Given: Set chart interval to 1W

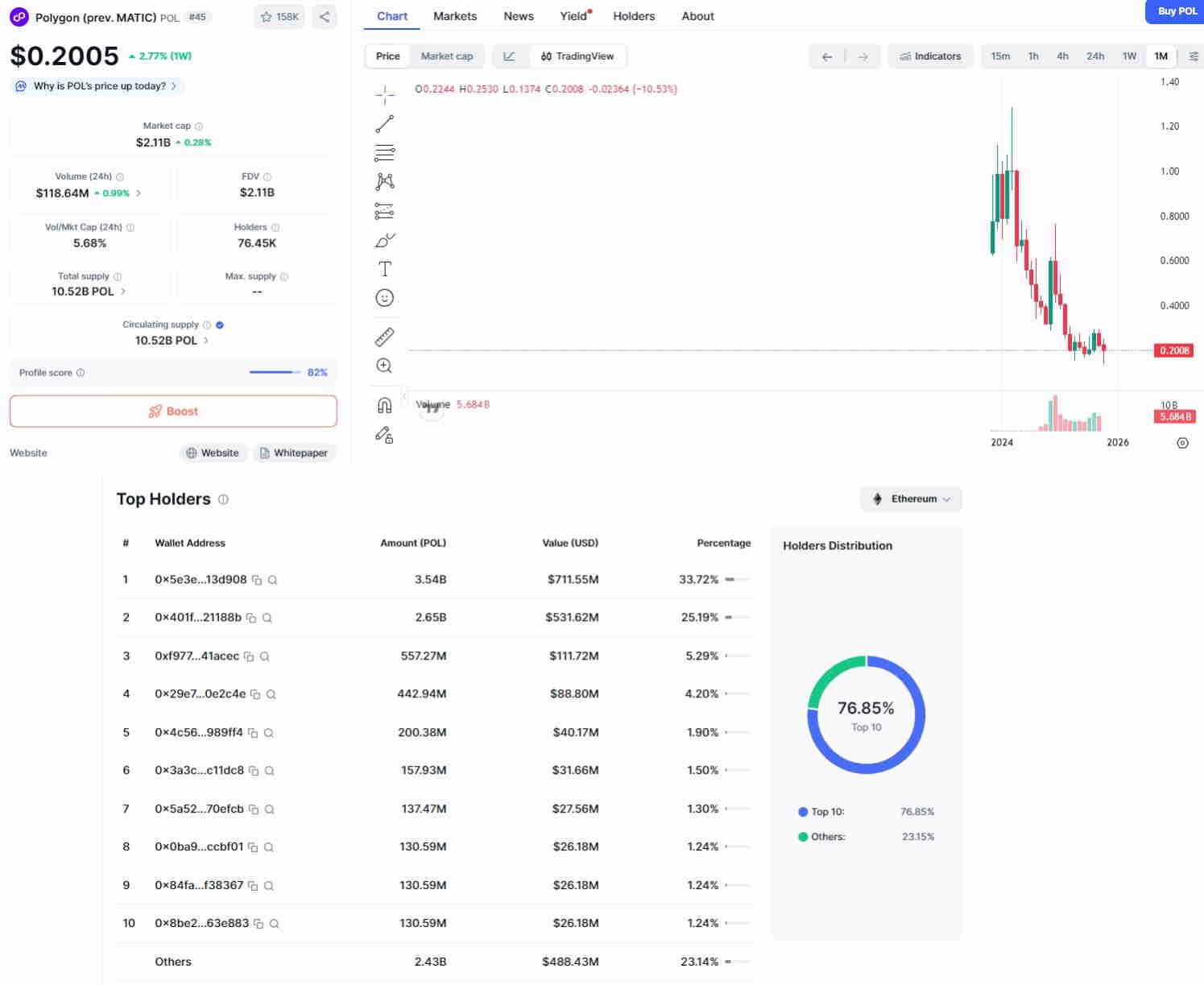Looking at the screenshot, I should coord(1129,56).
